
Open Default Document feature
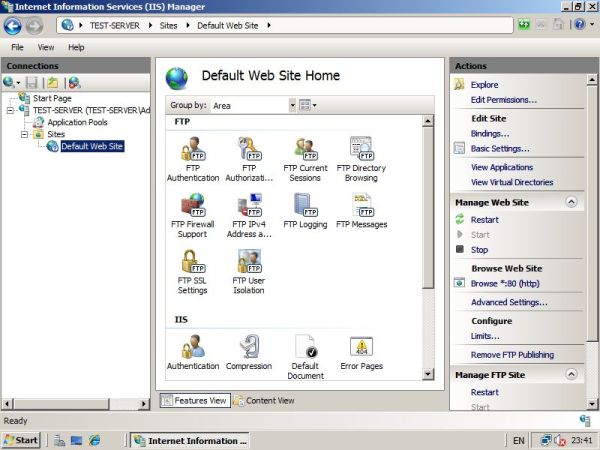coord(305,357)
